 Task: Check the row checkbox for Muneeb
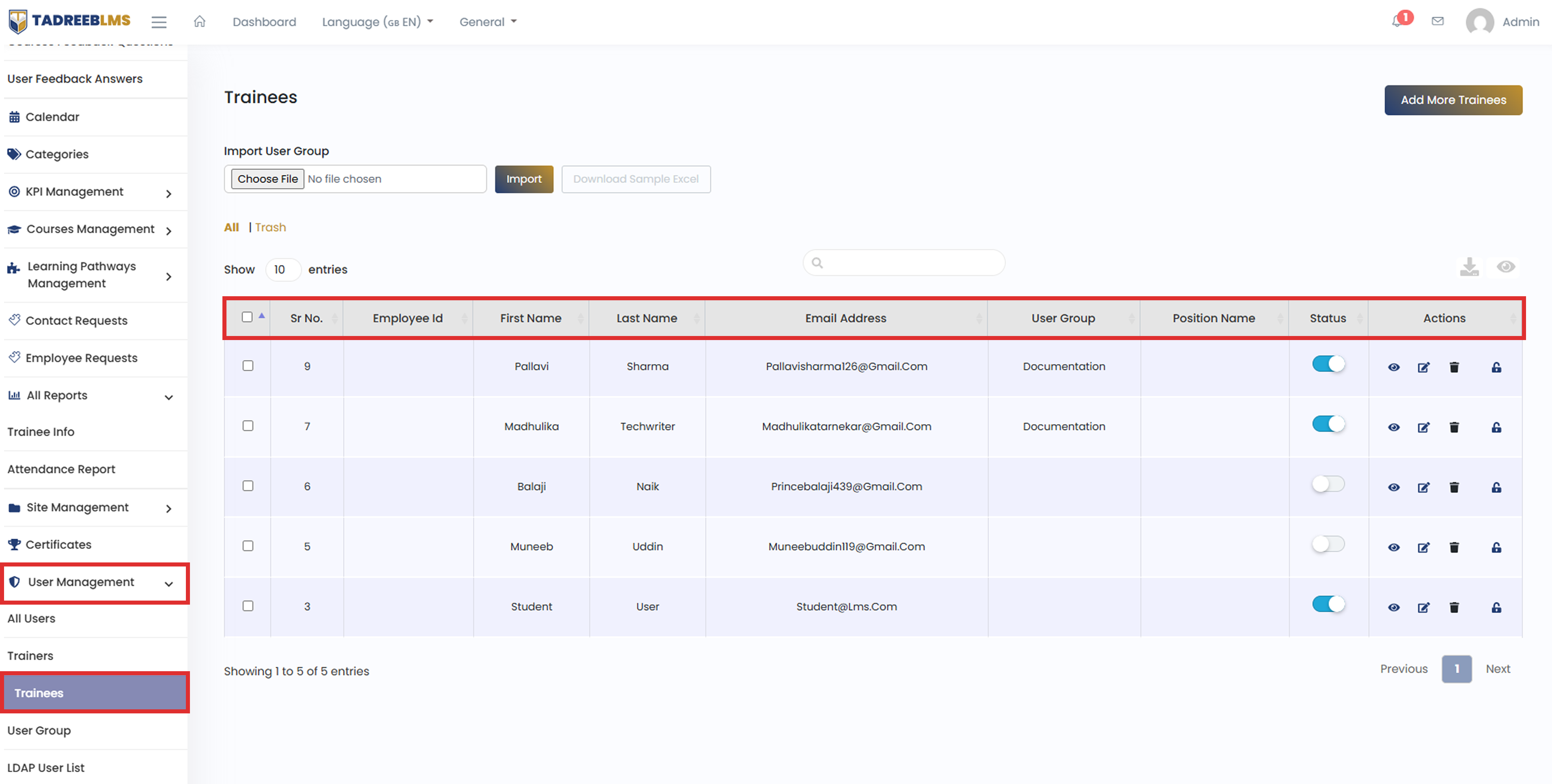pos(248,545)
